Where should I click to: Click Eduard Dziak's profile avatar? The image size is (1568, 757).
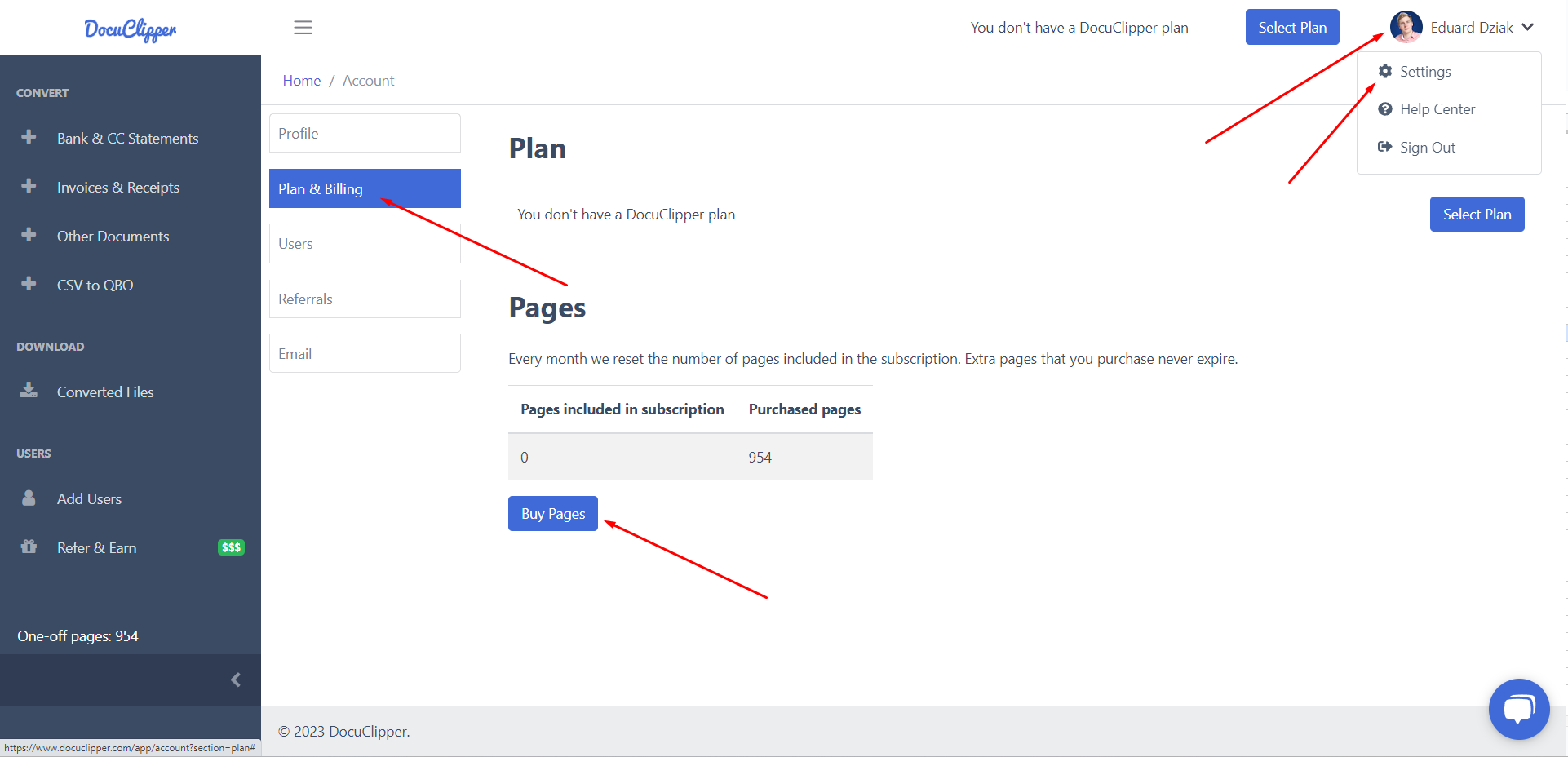(1406, 27)
